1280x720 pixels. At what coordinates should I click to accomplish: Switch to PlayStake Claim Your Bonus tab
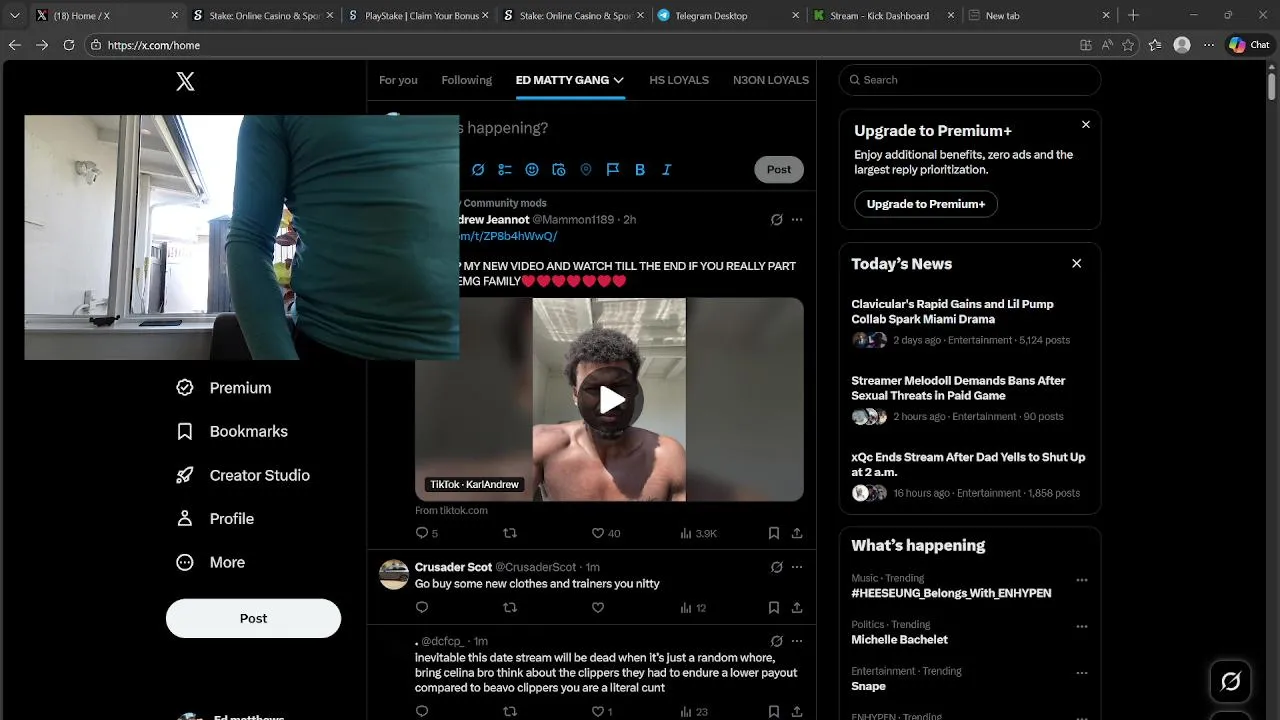coord(418,15)
